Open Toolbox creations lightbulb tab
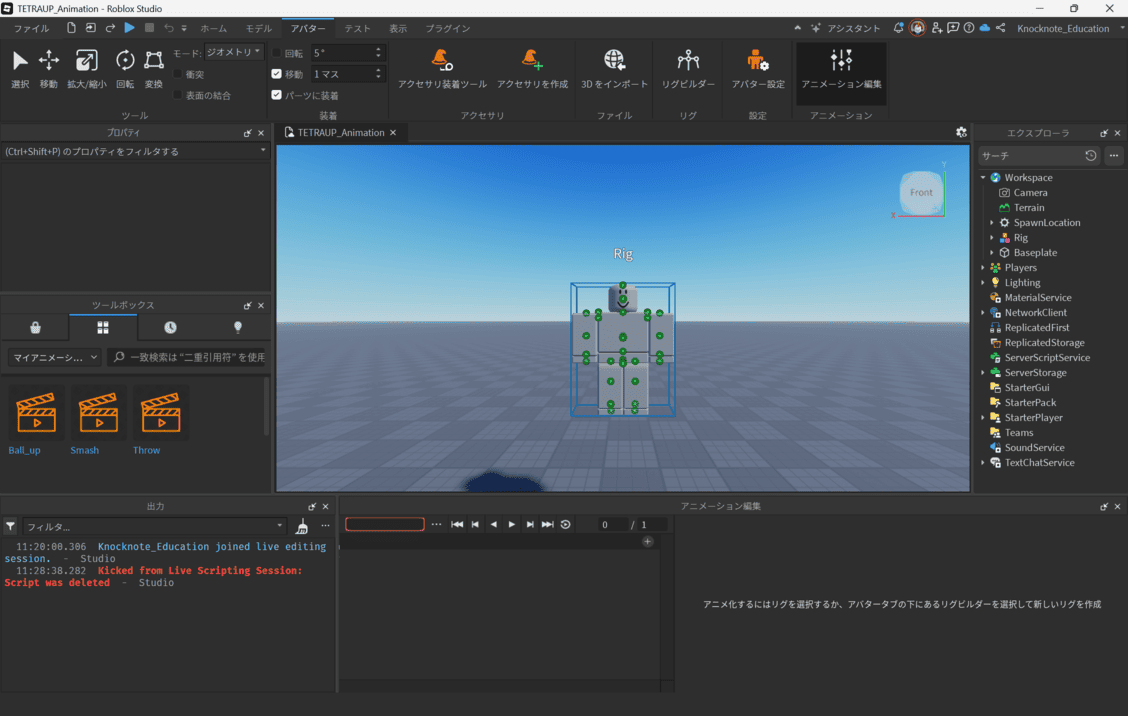Image resolution: width=1128 pixels, height=716 pixels. pos(238,327)
